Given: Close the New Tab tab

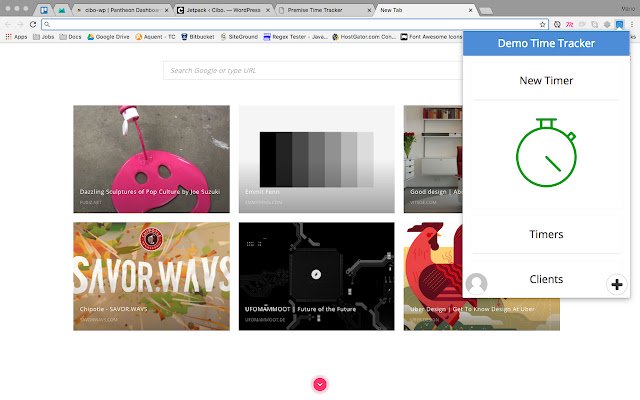Looking at the screenshot, I should pyautogui.click(x=470, y=10).
